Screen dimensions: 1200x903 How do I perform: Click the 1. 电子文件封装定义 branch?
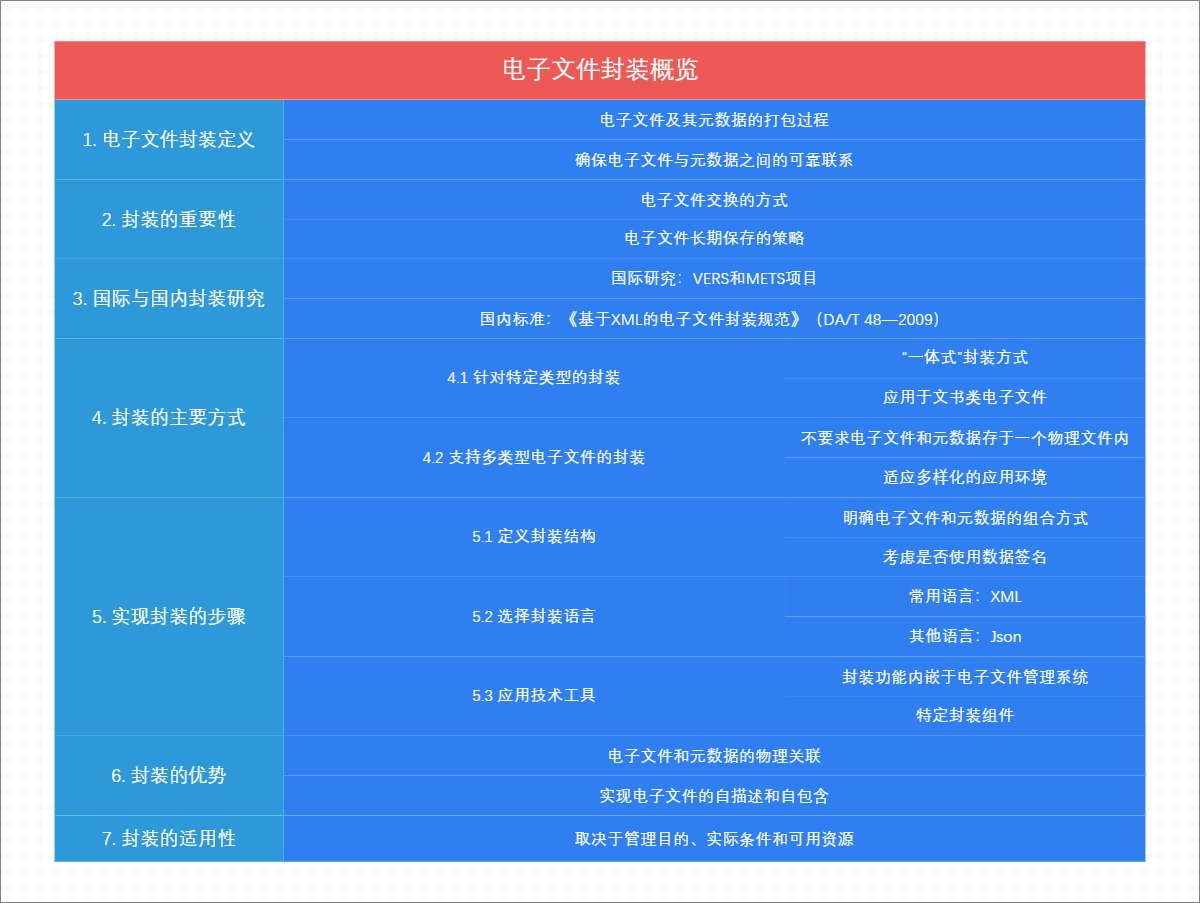[x=169, y=139]
